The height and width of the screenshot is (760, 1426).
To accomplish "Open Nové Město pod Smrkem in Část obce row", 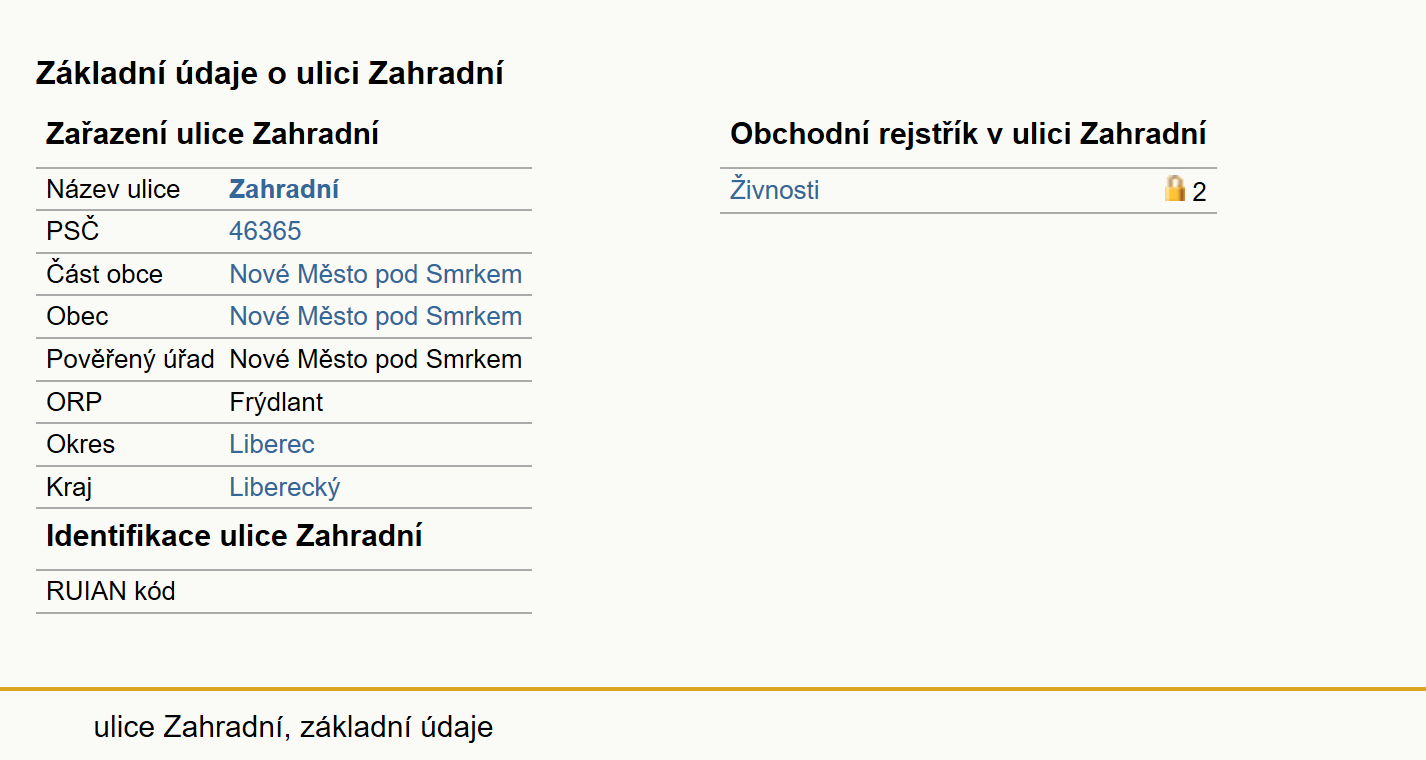I will click(376, 274).
